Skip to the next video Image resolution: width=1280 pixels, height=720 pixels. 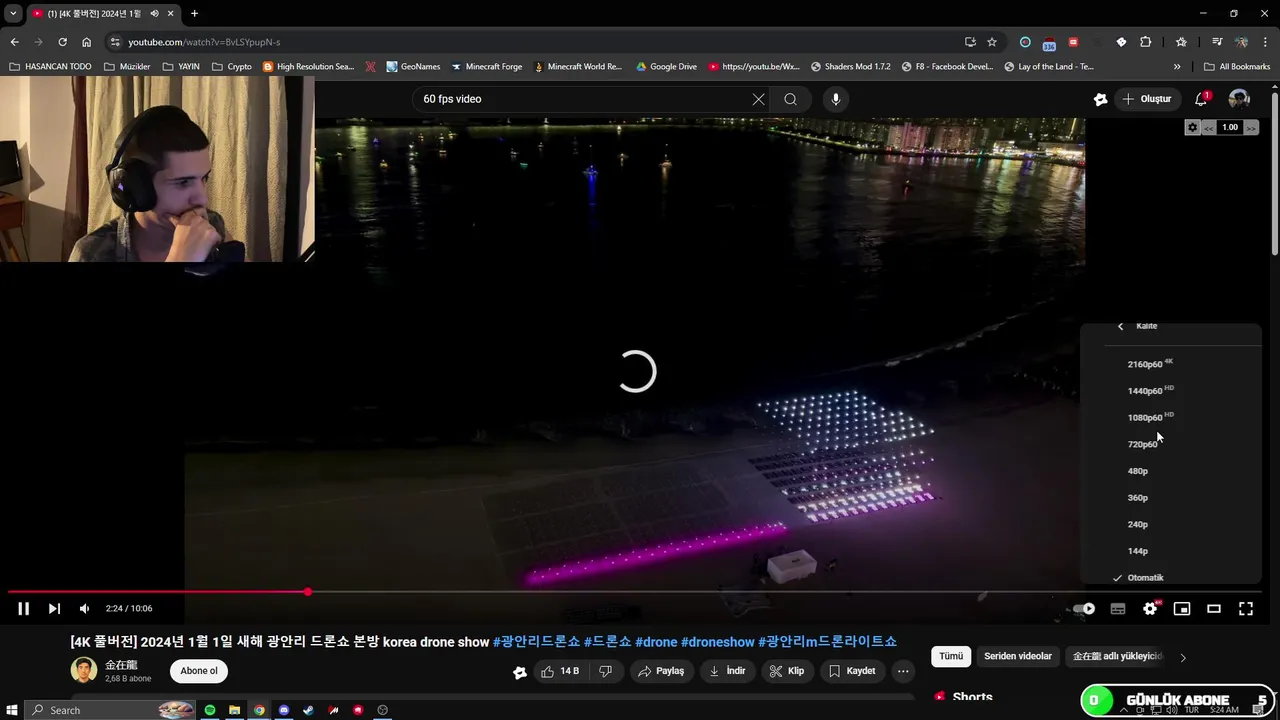(54, 608)
